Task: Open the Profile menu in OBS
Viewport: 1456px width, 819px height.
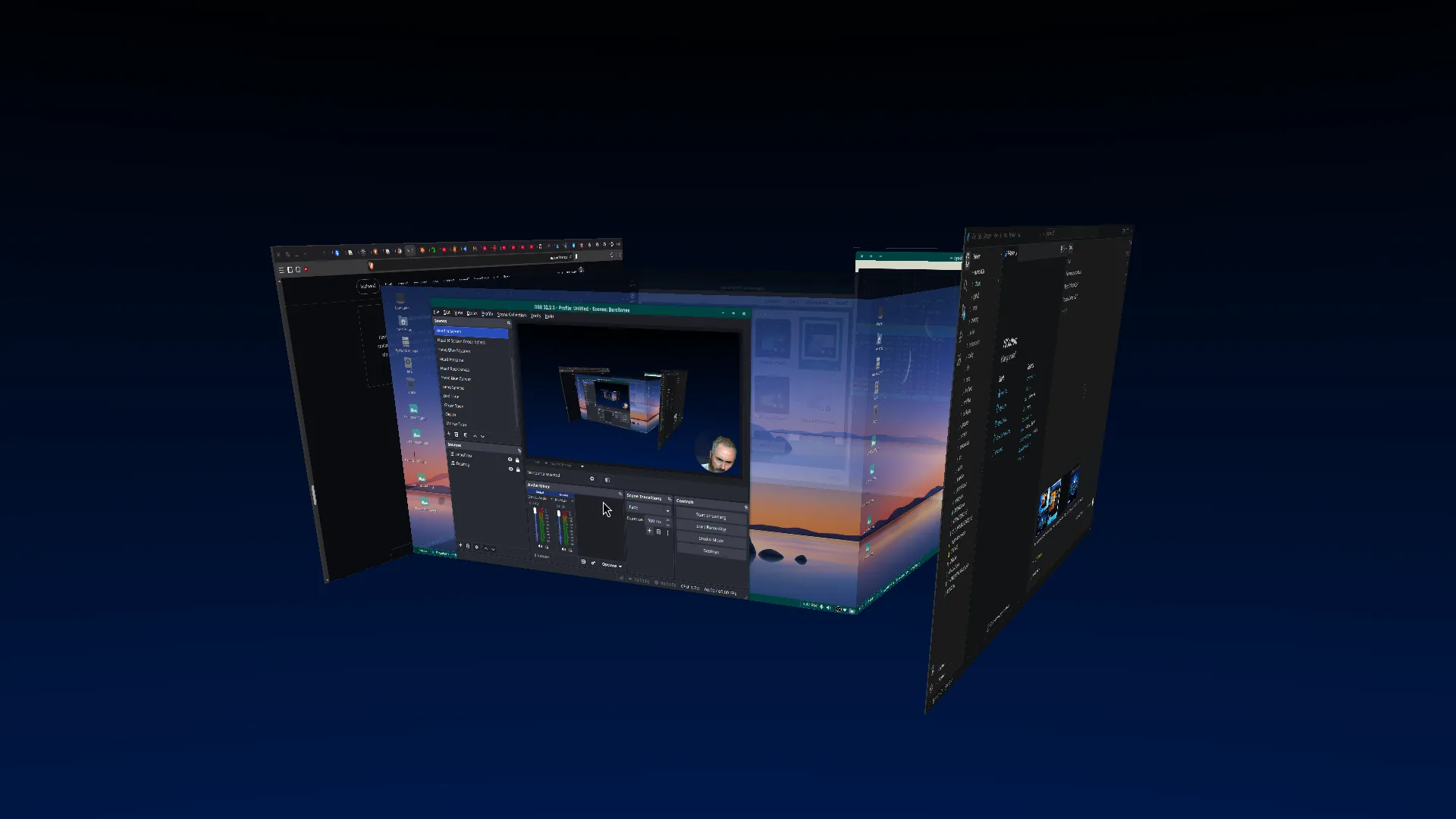Action: [487, 314]
